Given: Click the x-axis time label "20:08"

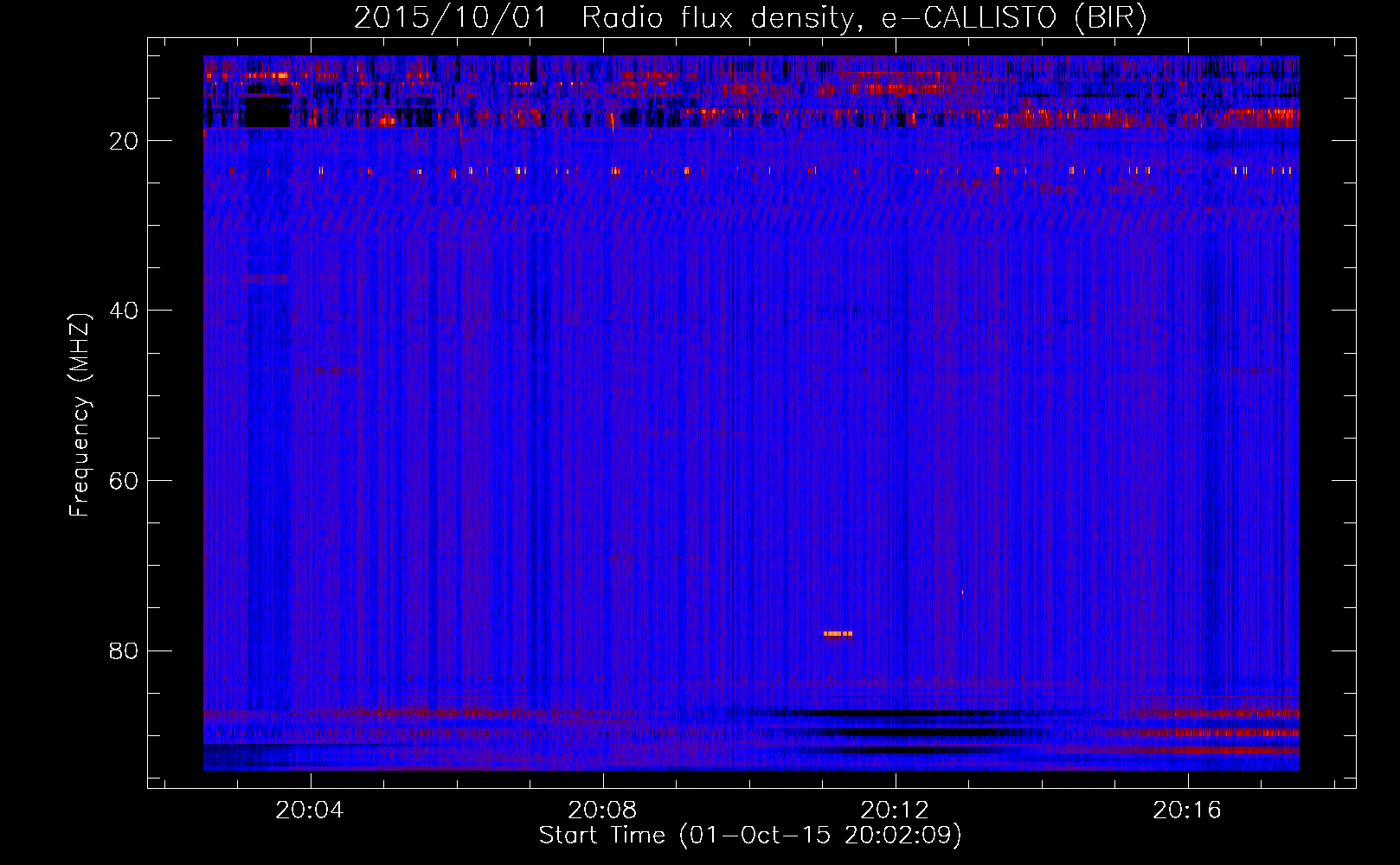Looking at the screenshot, I should click(x=602, y=811).
